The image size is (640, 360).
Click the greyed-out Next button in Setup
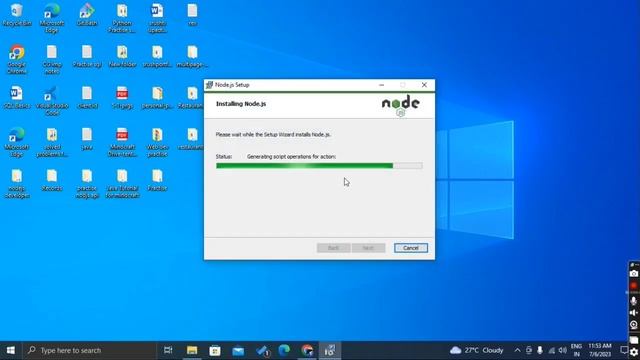coord(368,248)
